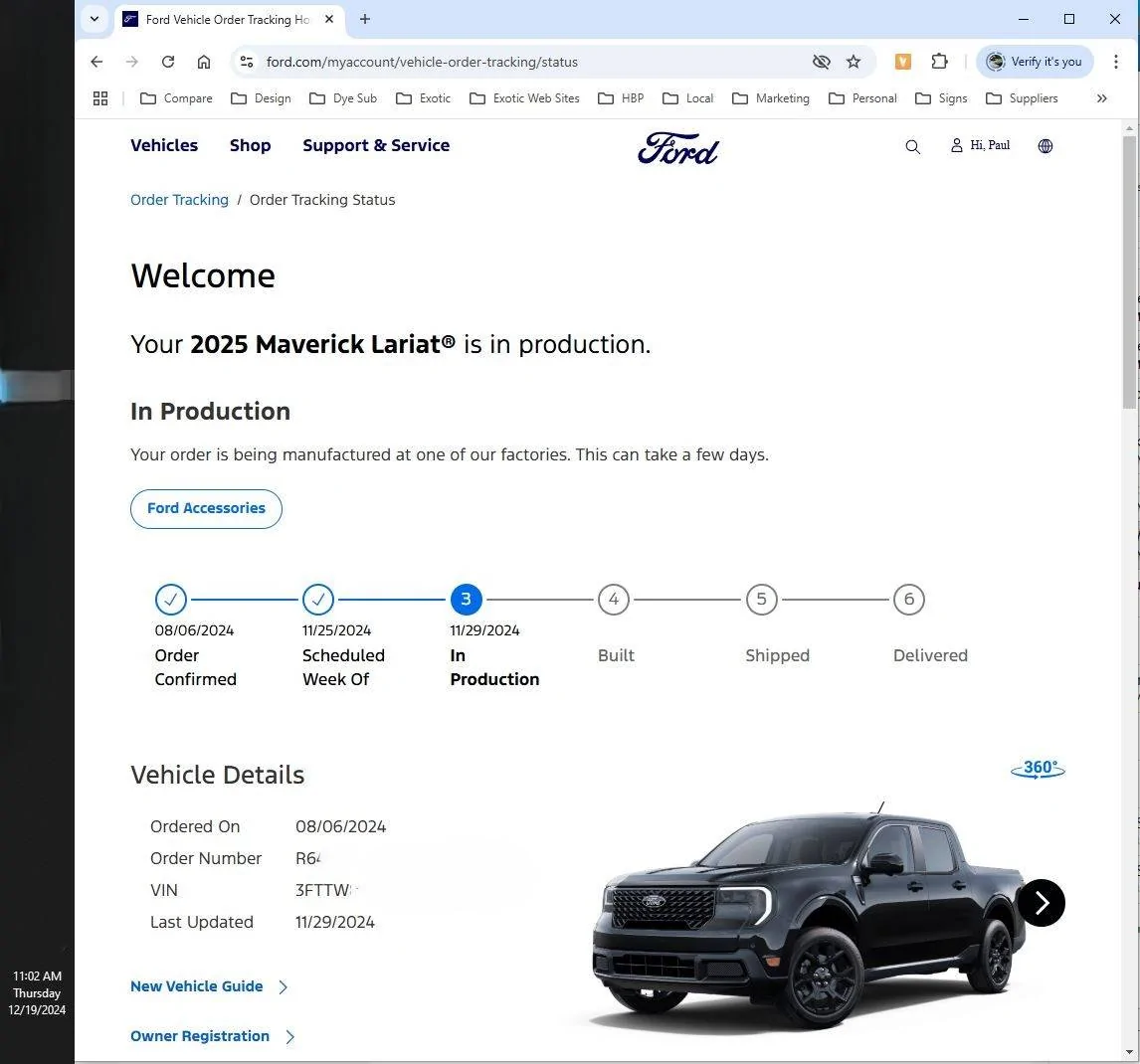Click the third-party cookies eye icon
The image size is (1140, 1064).
822,62
